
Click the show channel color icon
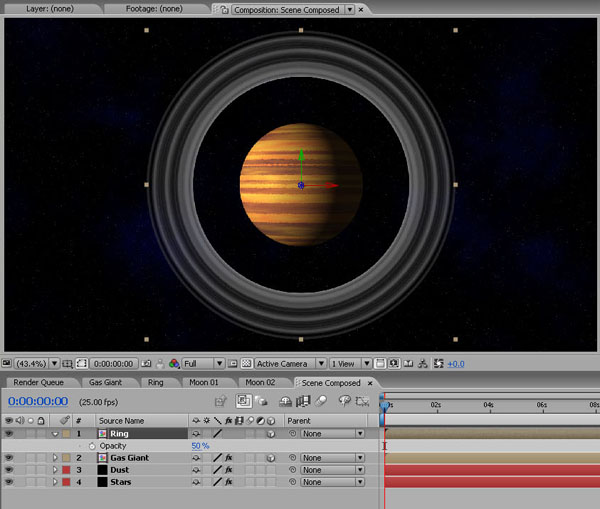click(x=174, y=364)
